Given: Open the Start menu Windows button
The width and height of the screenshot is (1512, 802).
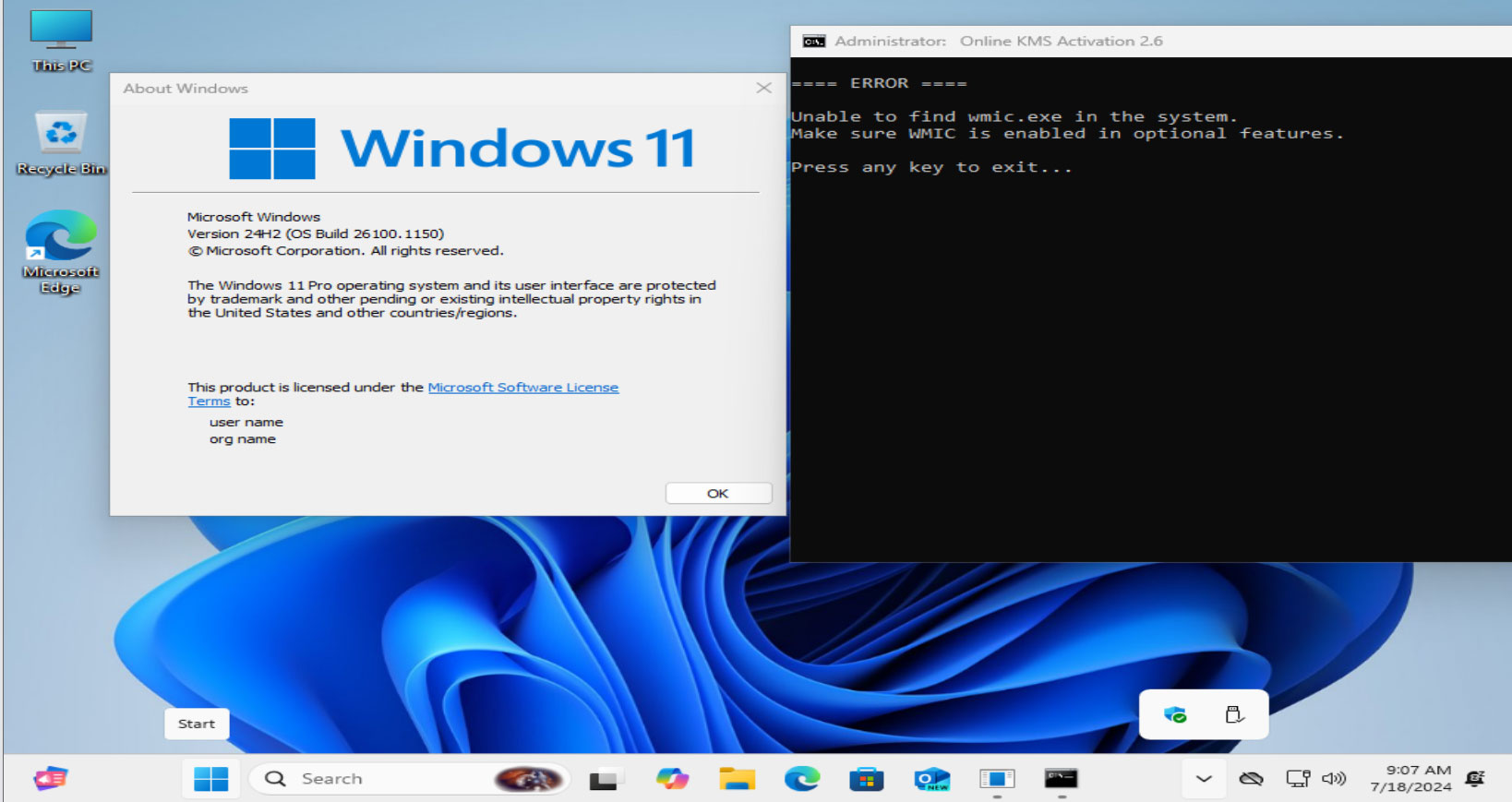Looking at the screenshot, I should 211,779.
